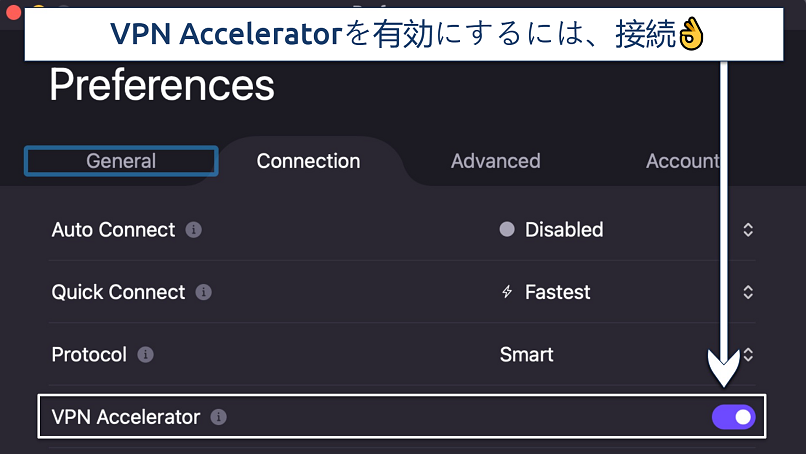
Task: Click the Quick Connect label
Action: pos(118,292)
